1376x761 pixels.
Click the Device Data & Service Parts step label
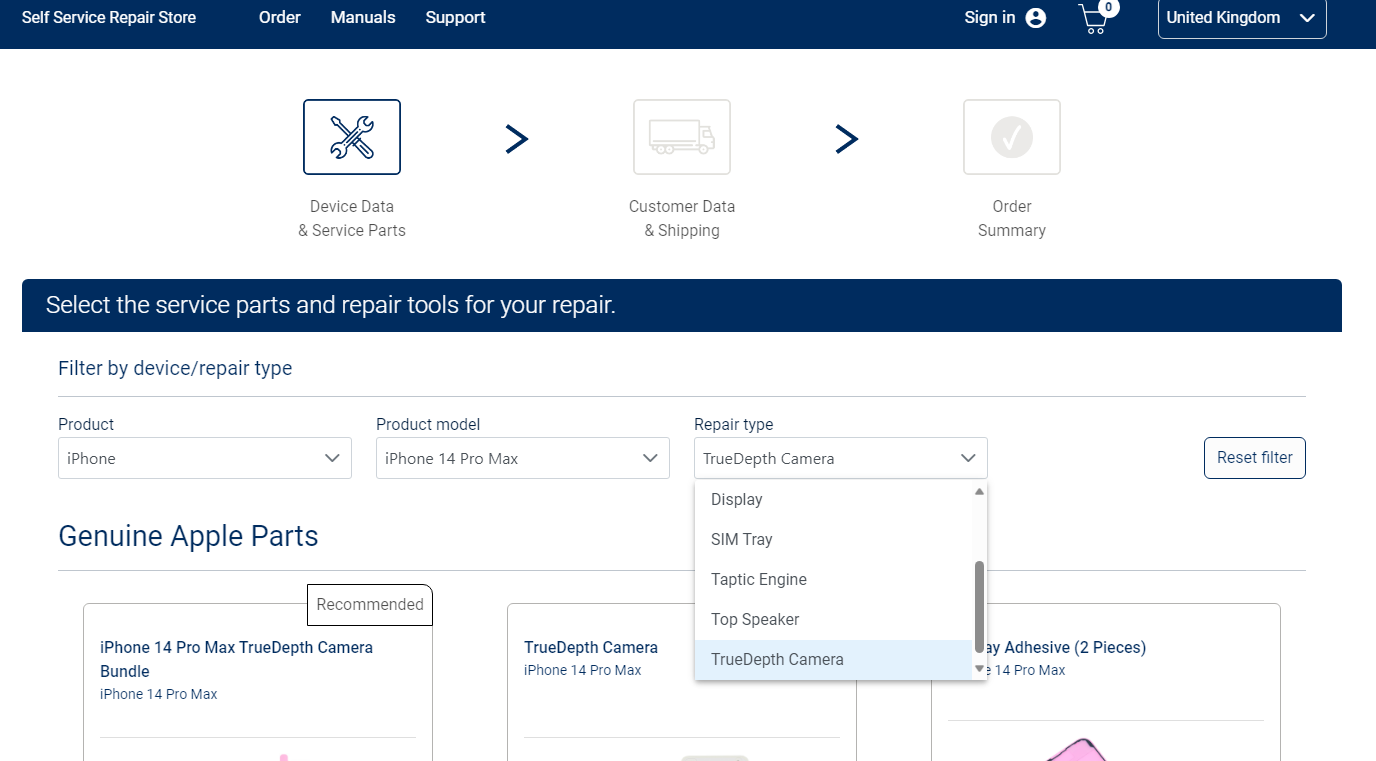click(x=352, y=218)
